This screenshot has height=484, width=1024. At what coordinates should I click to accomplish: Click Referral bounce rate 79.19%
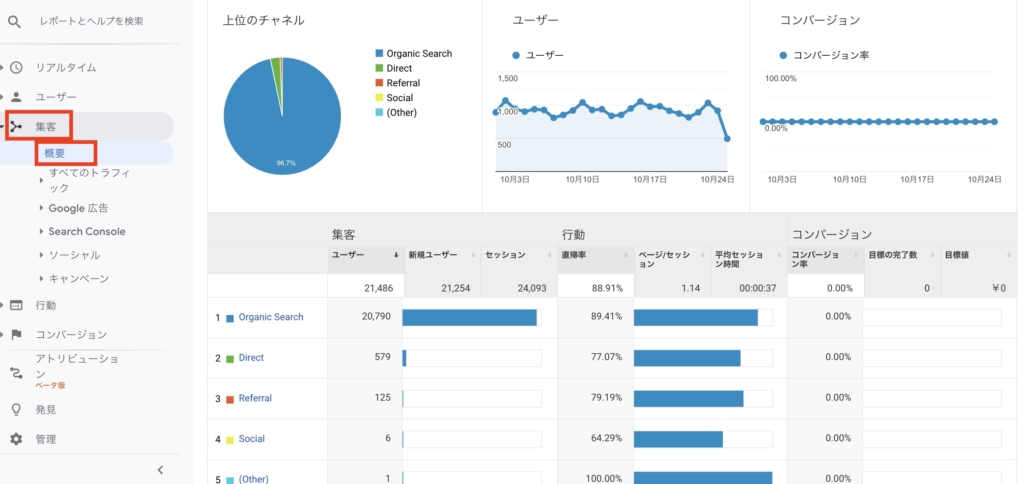tap(607, 398)
